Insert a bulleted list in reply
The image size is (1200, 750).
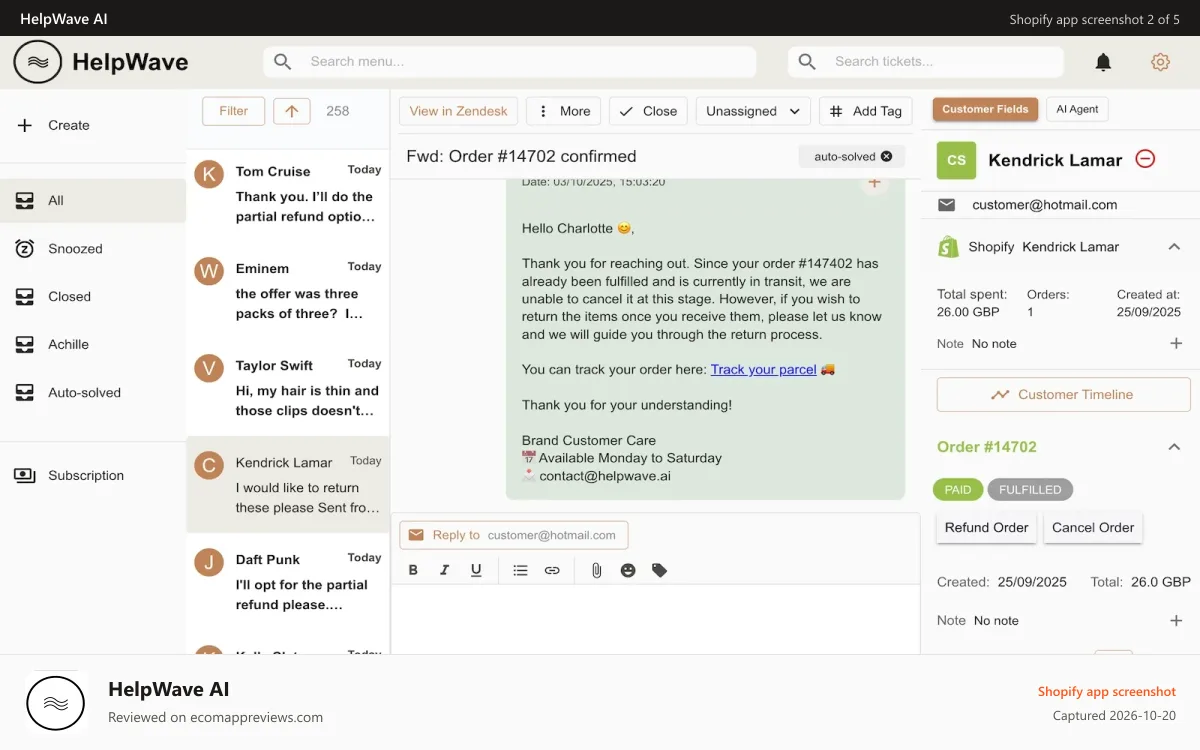pos(520,570)
